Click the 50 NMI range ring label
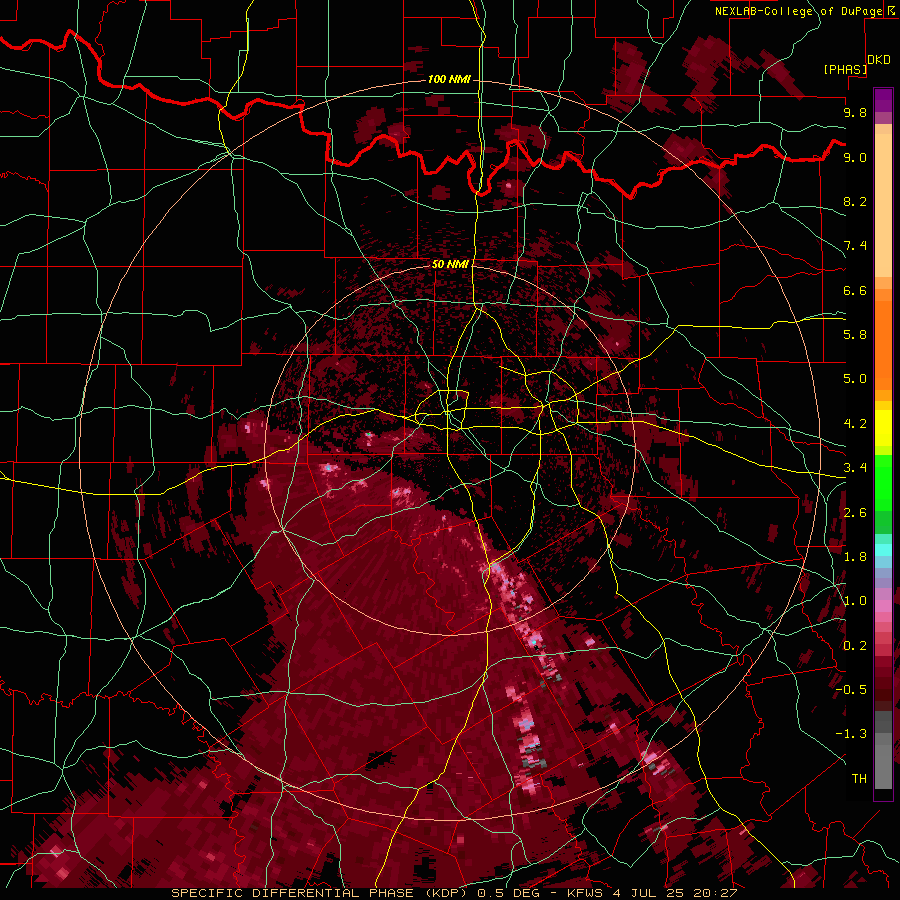 [x=450, y=264]
